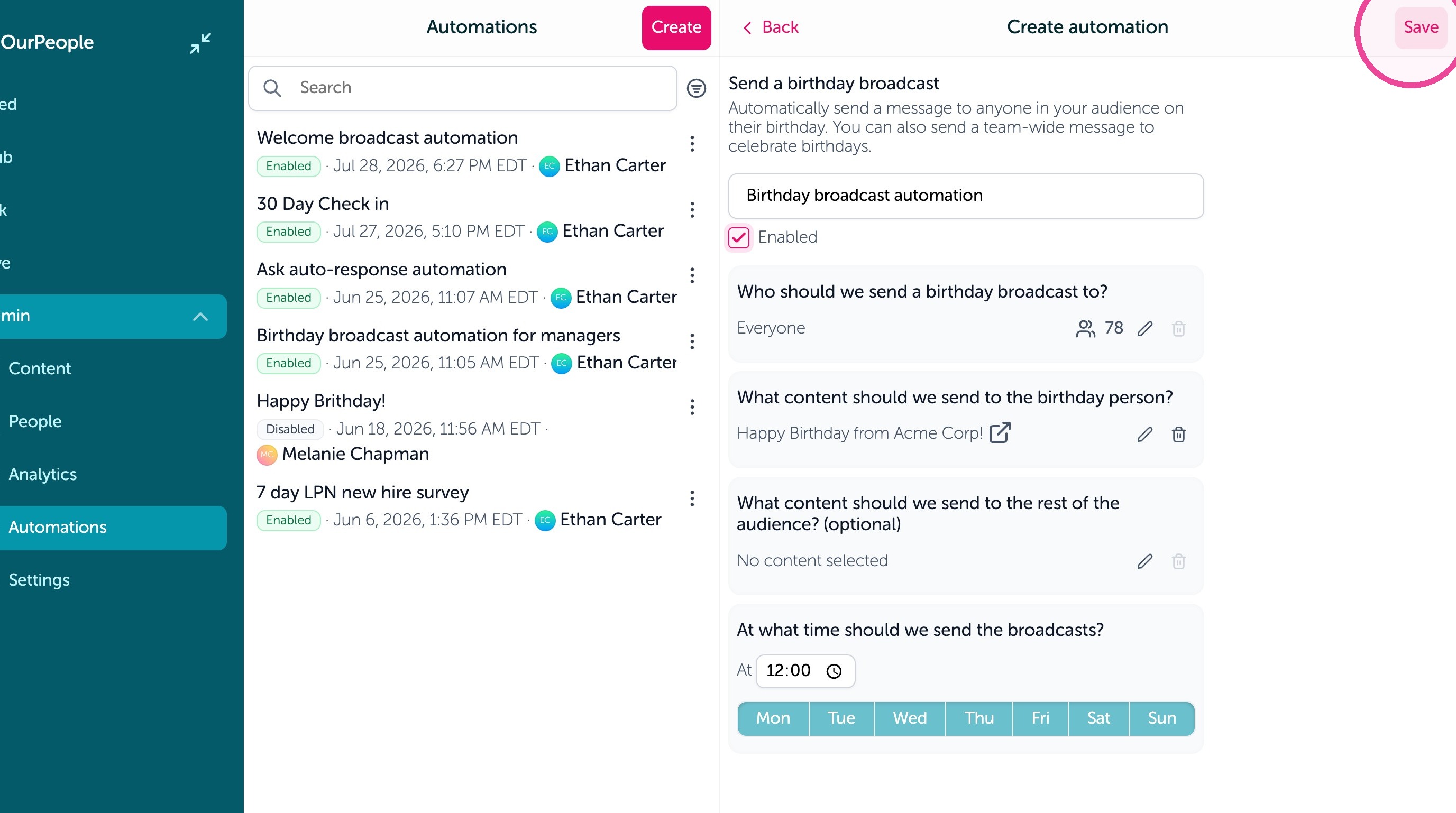Open the external link icon beside Happy Birthday content
Image resolution: width=1456 pixels, height=813 pixels.
click(999, 433)
